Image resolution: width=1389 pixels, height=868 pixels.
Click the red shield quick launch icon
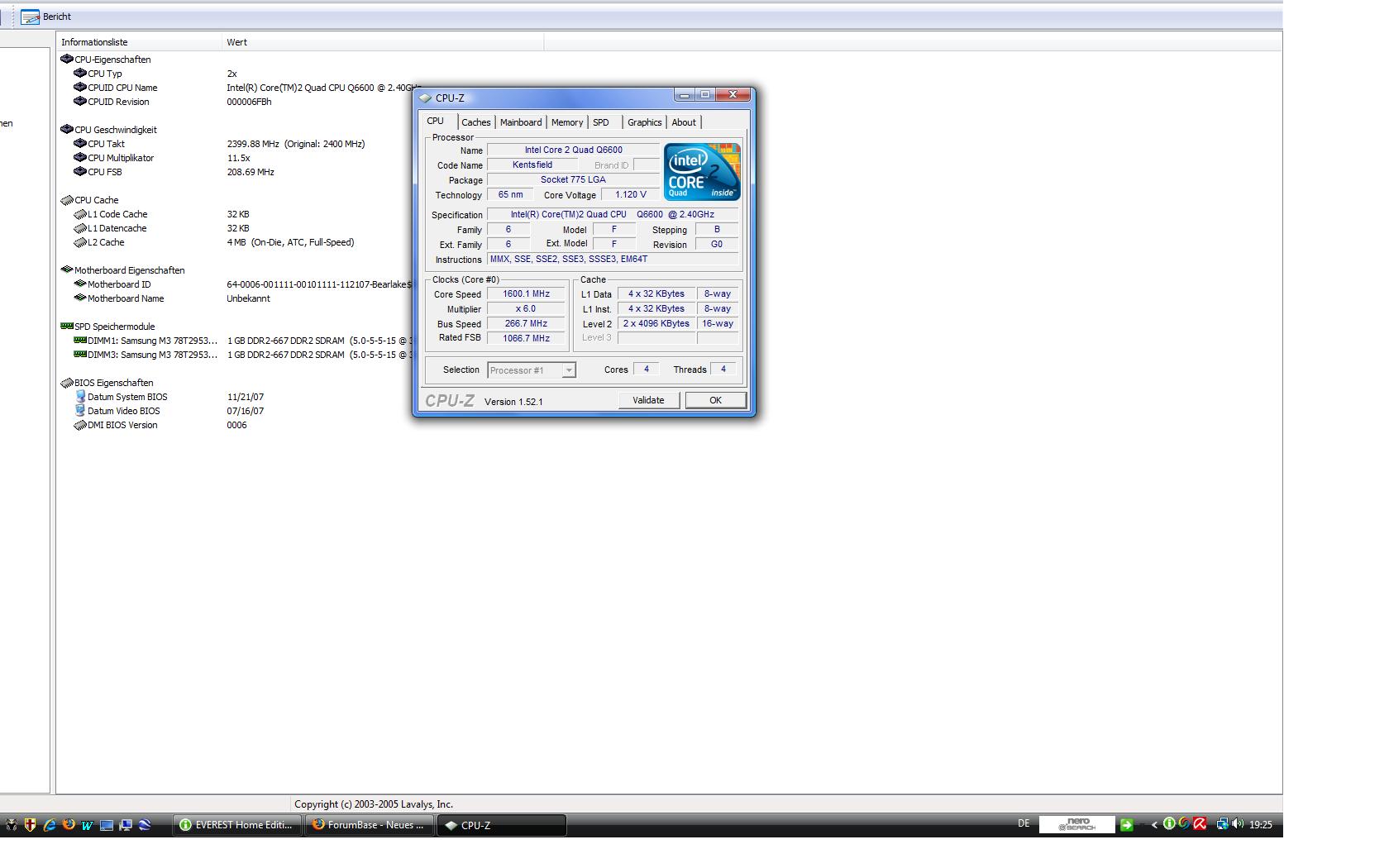tap(31, 824)
